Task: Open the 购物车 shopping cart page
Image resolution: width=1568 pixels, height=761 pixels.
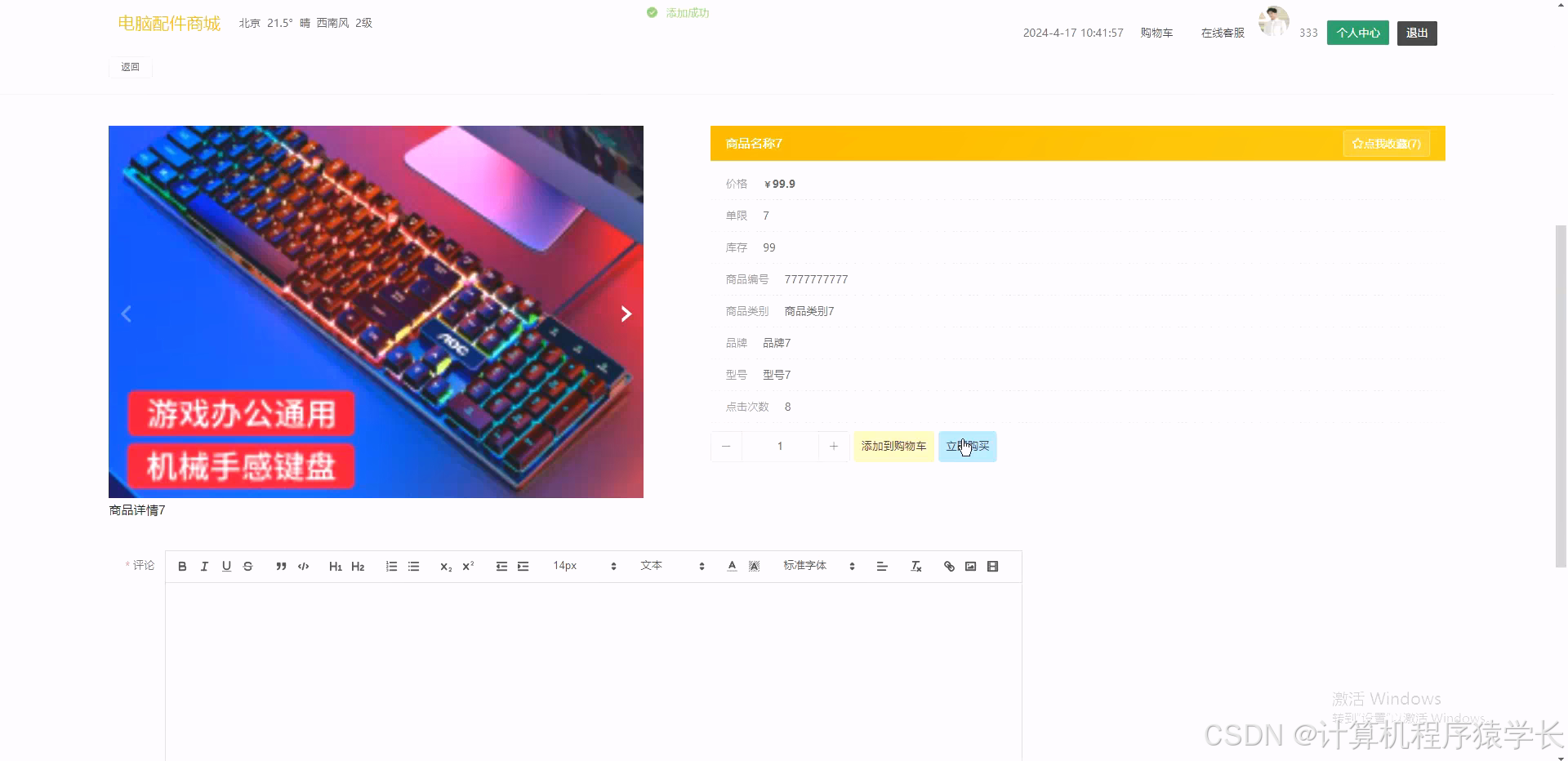Action: (x=1156, y=33)
